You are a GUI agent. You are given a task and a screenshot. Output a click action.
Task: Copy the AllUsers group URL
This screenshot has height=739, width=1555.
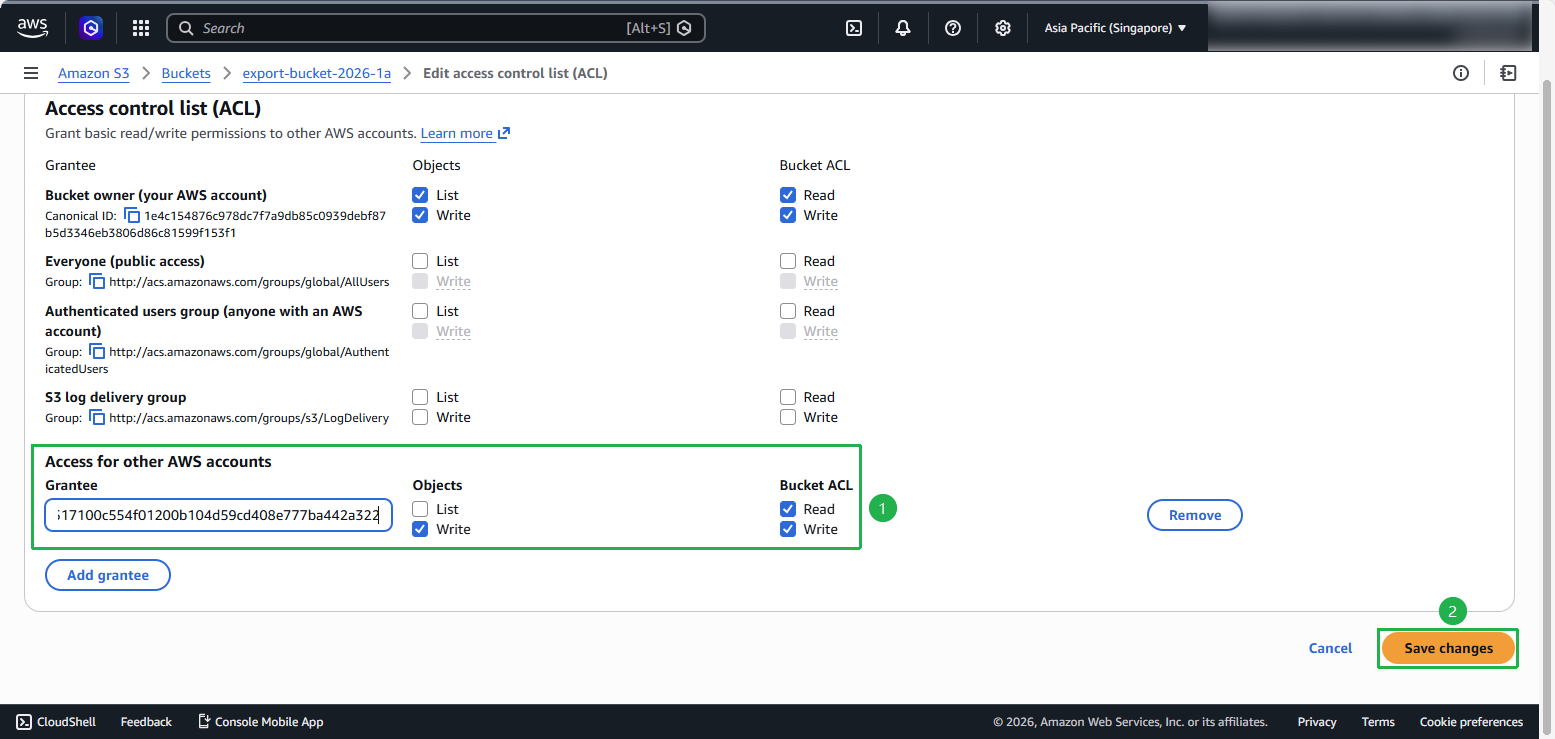tap(97, 281)
